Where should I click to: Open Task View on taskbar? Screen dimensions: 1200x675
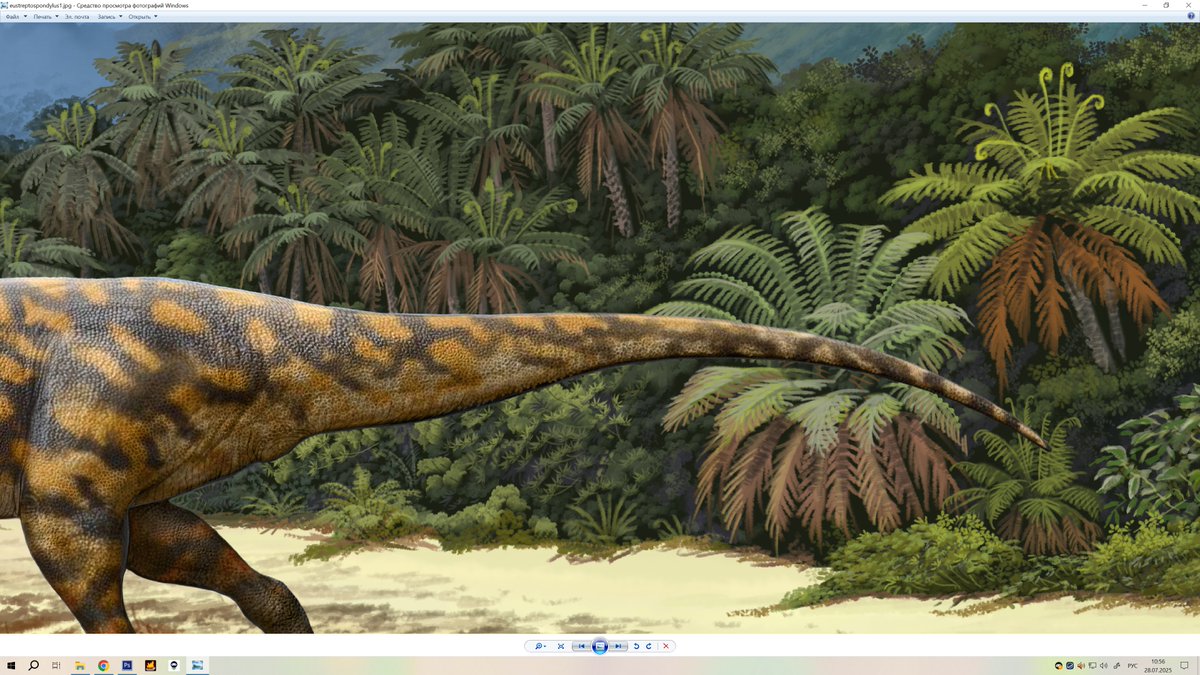(56, 665)
